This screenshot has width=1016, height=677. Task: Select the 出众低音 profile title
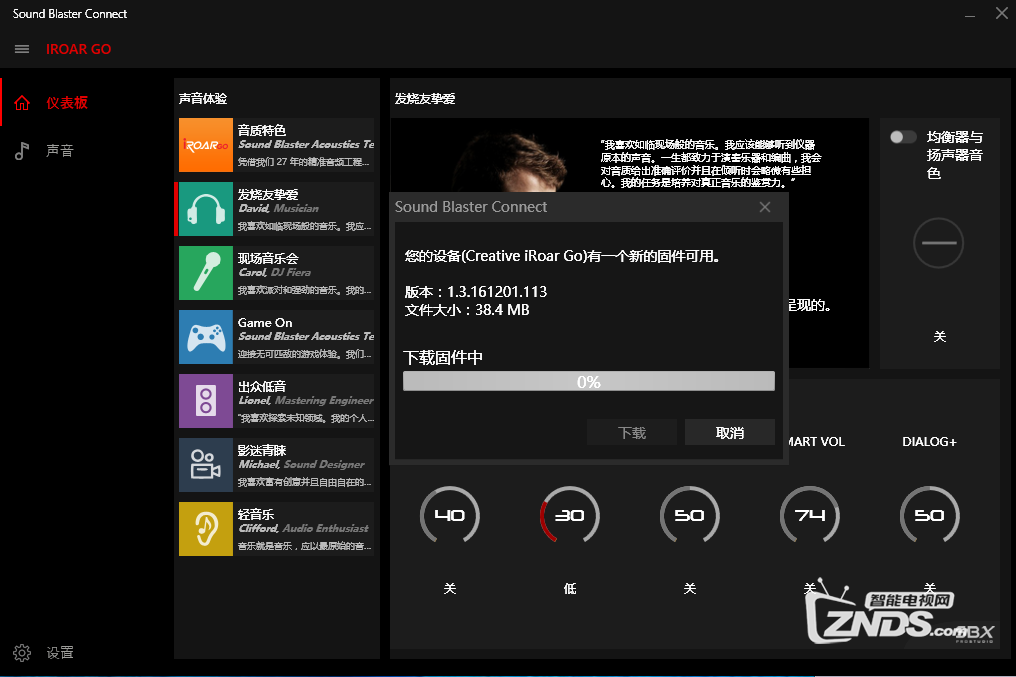coord(262,386)
